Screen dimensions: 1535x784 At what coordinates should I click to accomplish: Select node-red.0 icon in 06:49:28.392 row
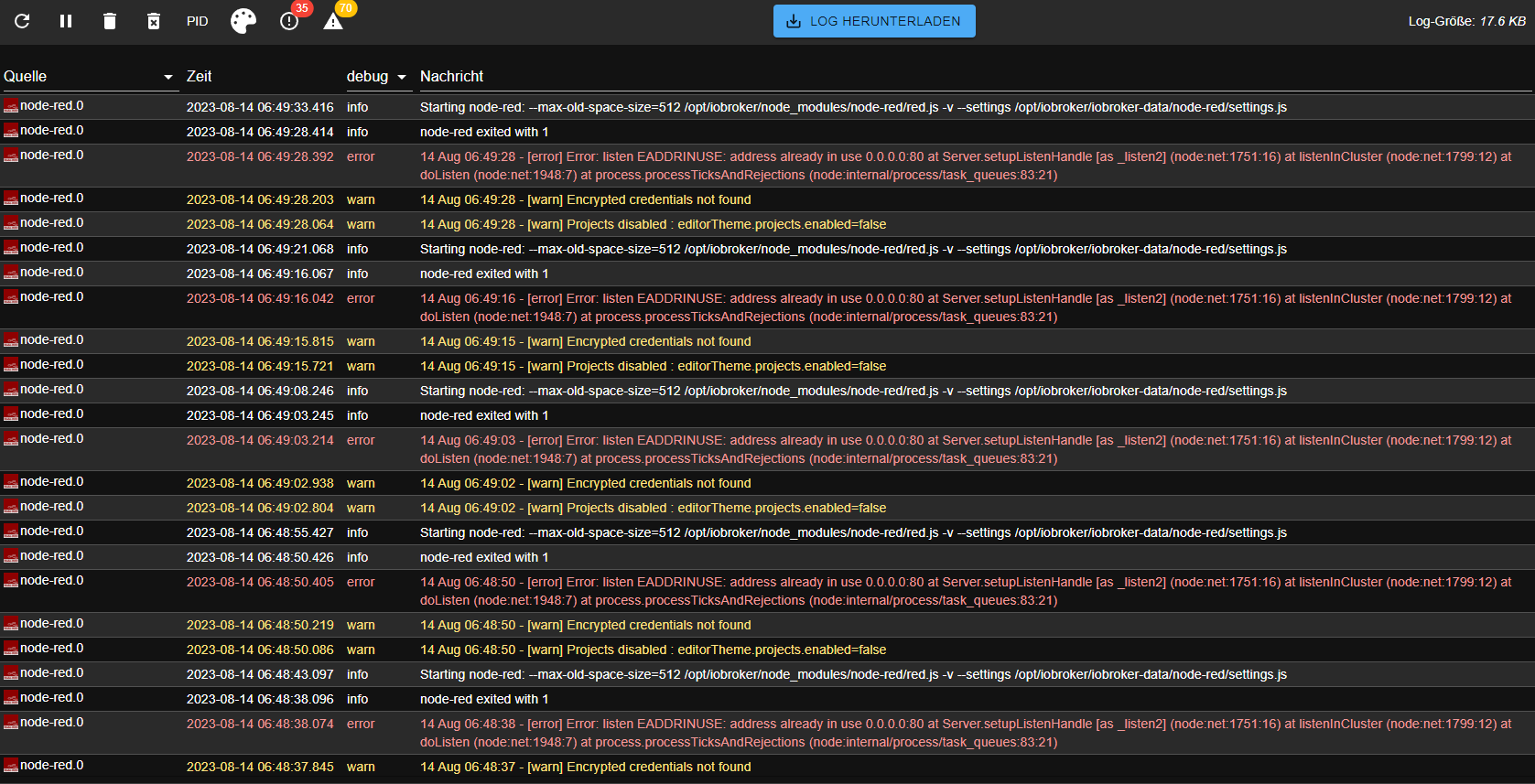pyautogui.click(x=11, y=156)
